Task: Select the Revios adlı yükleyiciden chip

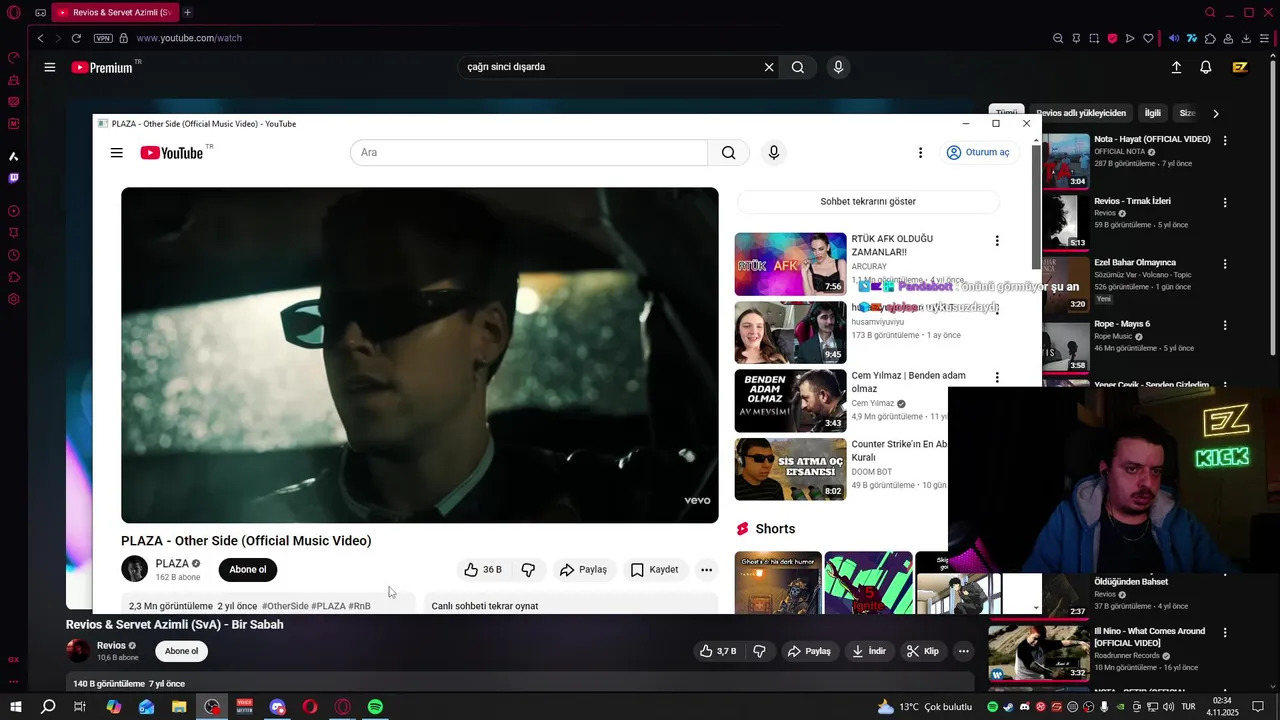Action: tap(1081, 113)
